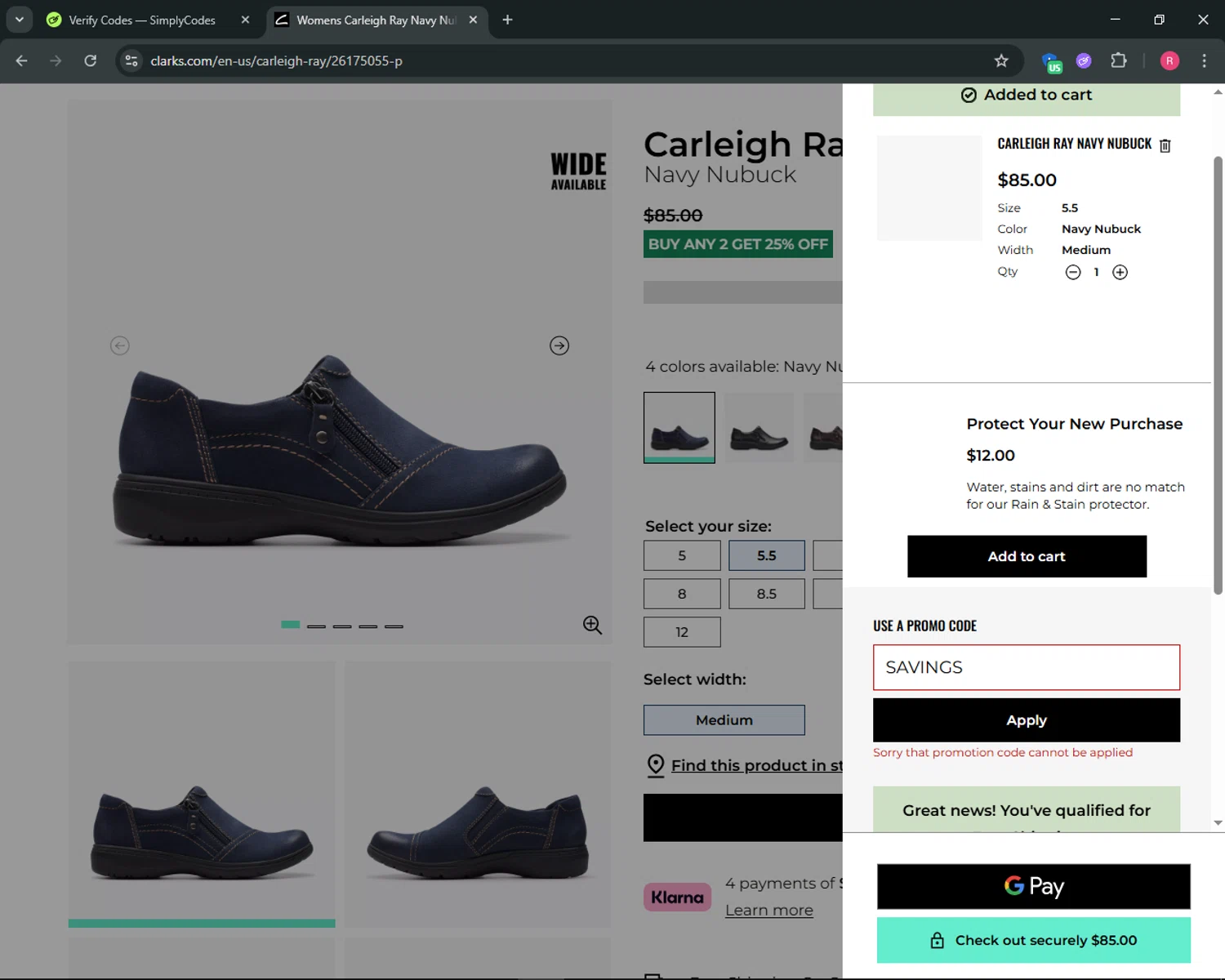The image size is (1225, 980).
Task: Select size 8
Action: tap(682, 594)
